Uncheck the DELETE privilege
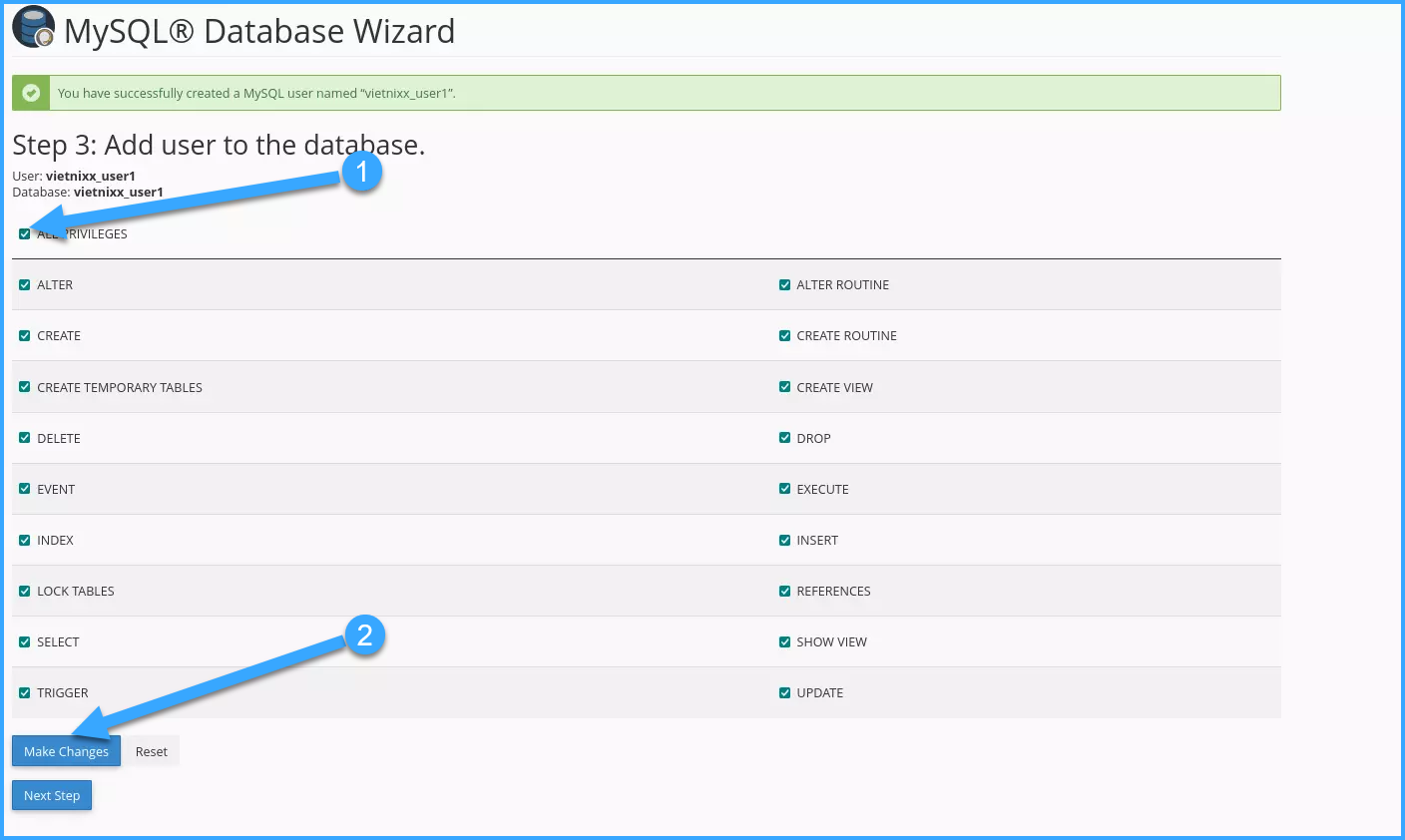Image resolution: width=1405 pixels, height=840 pixels. point(25,438)
